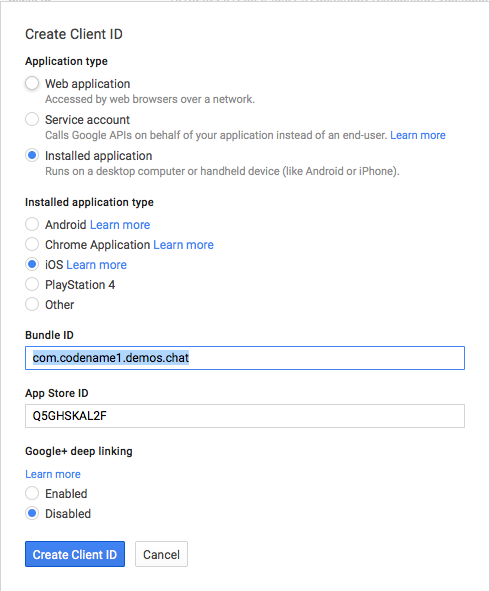Set Google+ deep linking to Disabled
Image resolution: width=490 pixels, height=591 pixels.
tap(32, 513)
